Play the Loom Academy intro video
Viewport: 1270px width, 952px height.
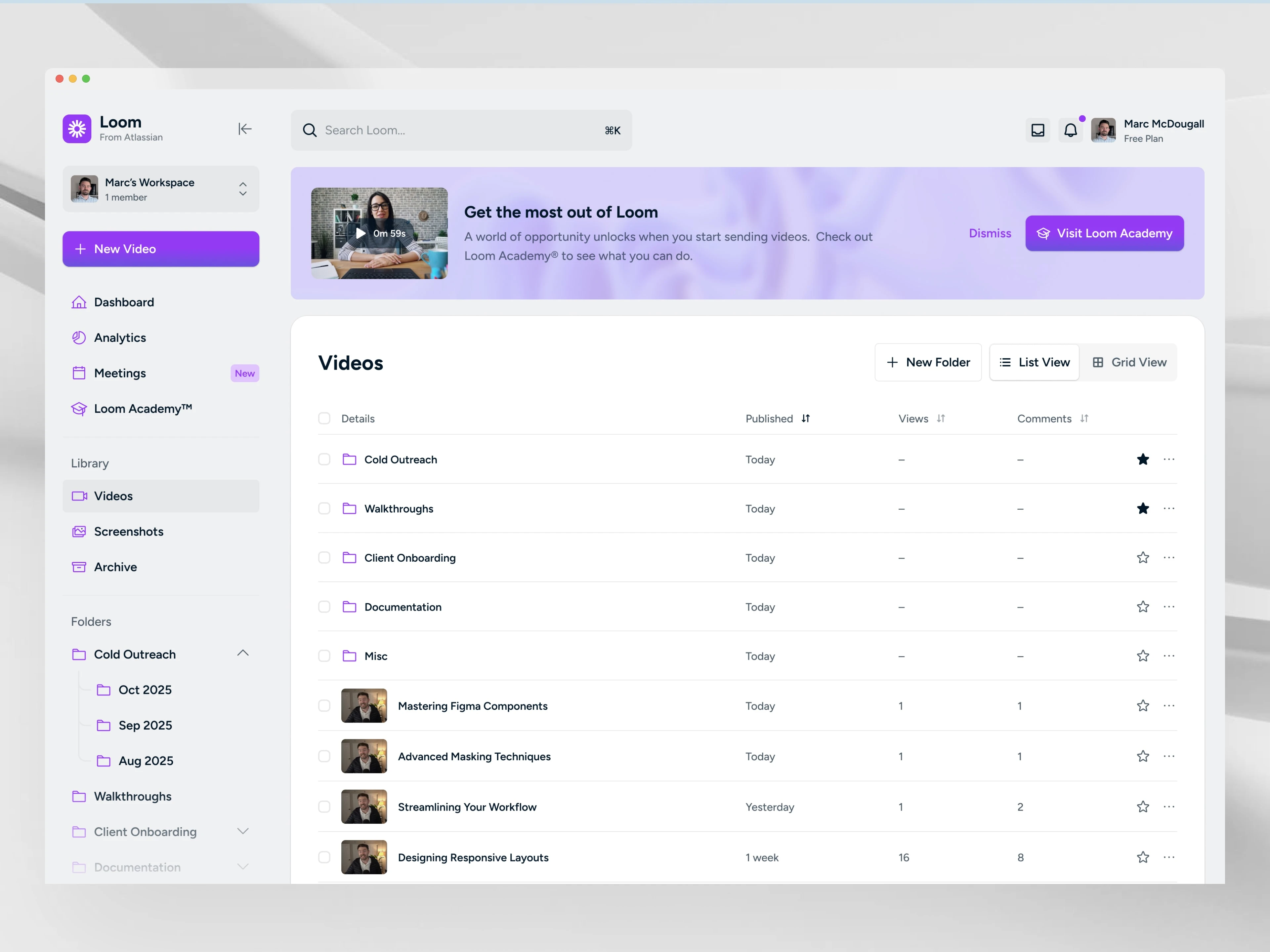click(361, 233)
